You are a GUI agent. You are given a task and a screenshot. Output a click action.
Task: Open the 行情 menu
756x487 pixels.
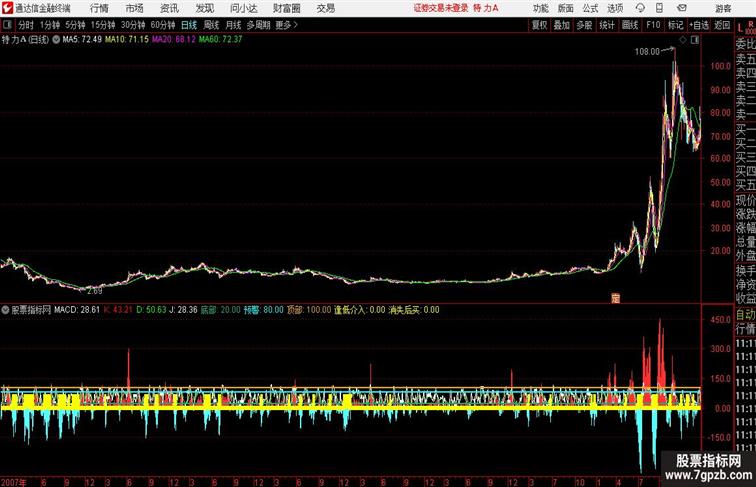99,8
